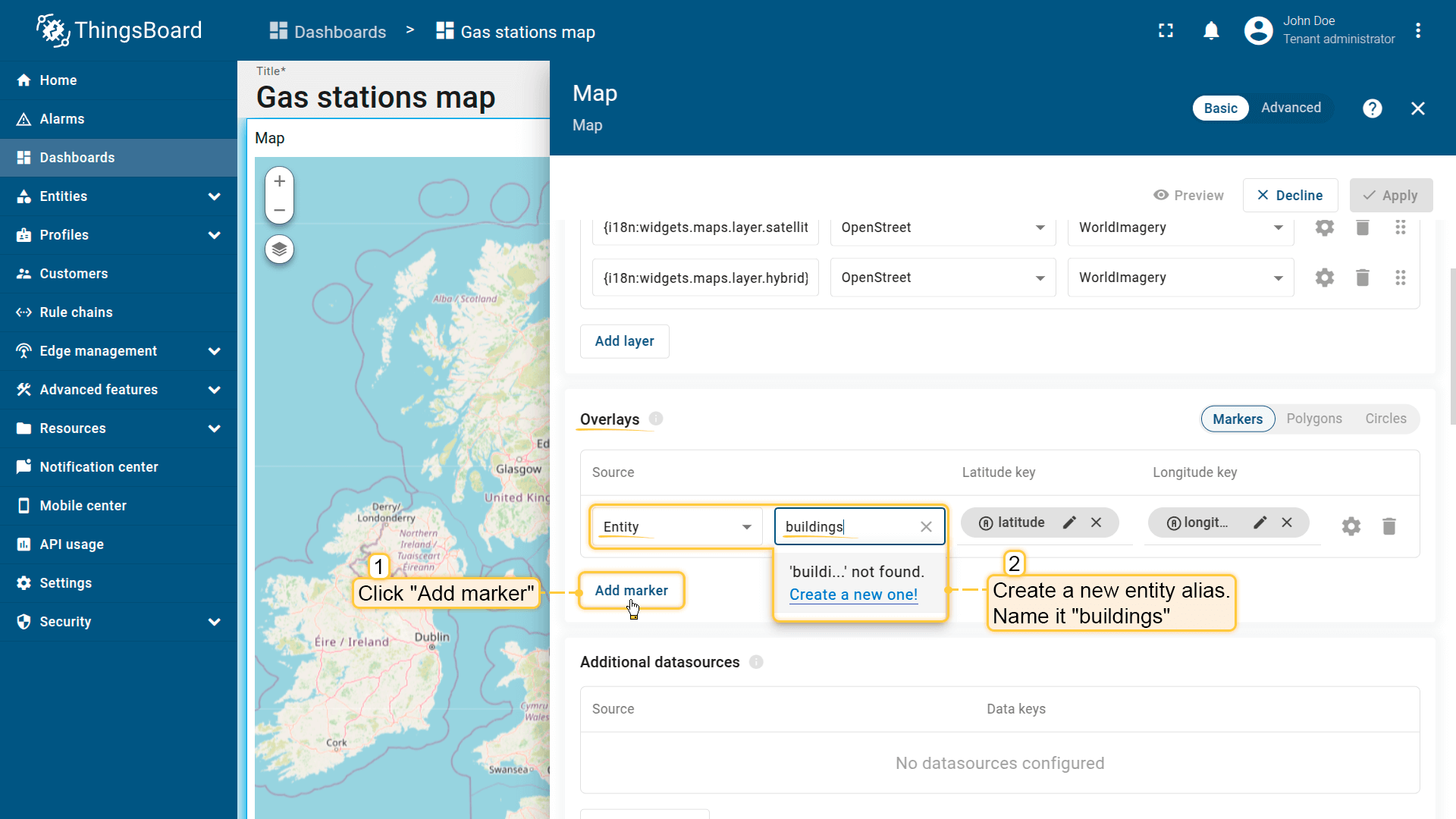1456x819 pixels.
Task: Open the map layers control icon
Action: [279, 249]
